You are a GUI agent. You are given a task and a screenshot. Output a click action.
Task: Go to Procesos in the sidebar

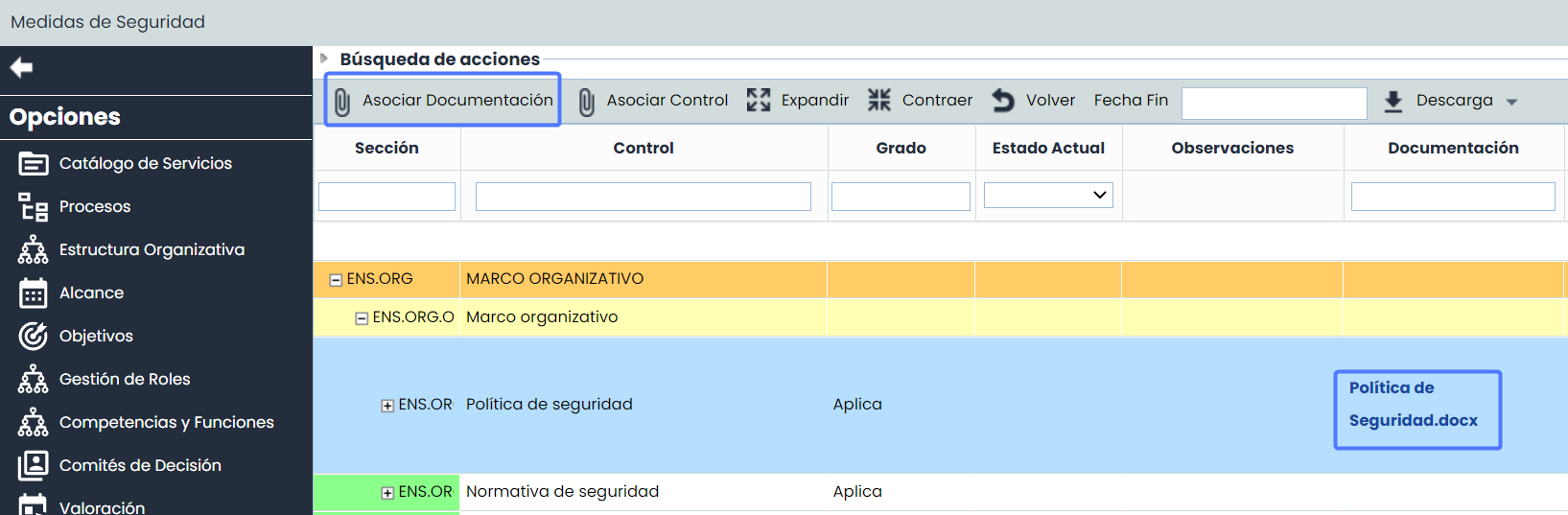click(x=94, y=206)
